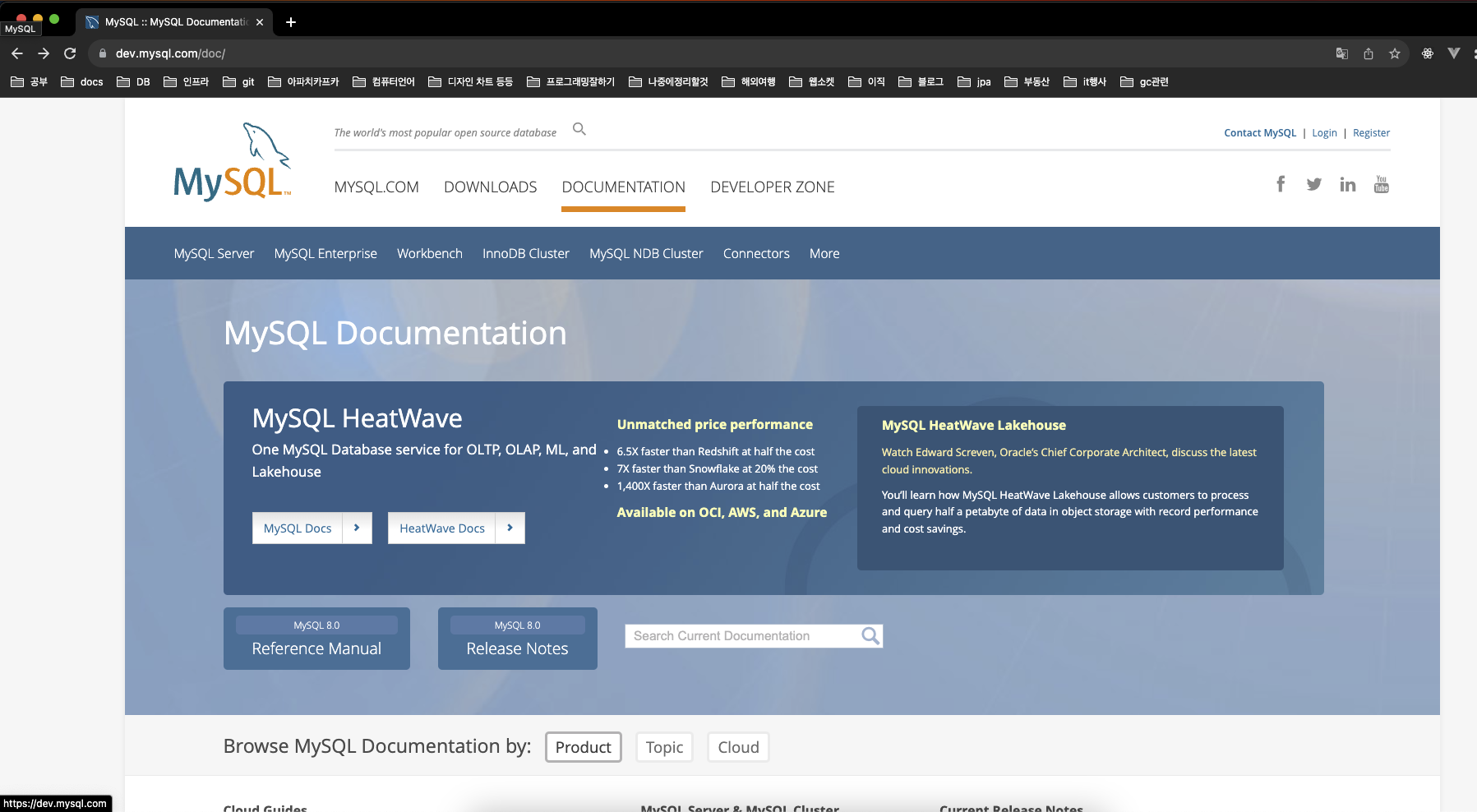1477x812 pixels.
Task: Open the 공부 bookmark folder
Action: pos(29,82)
